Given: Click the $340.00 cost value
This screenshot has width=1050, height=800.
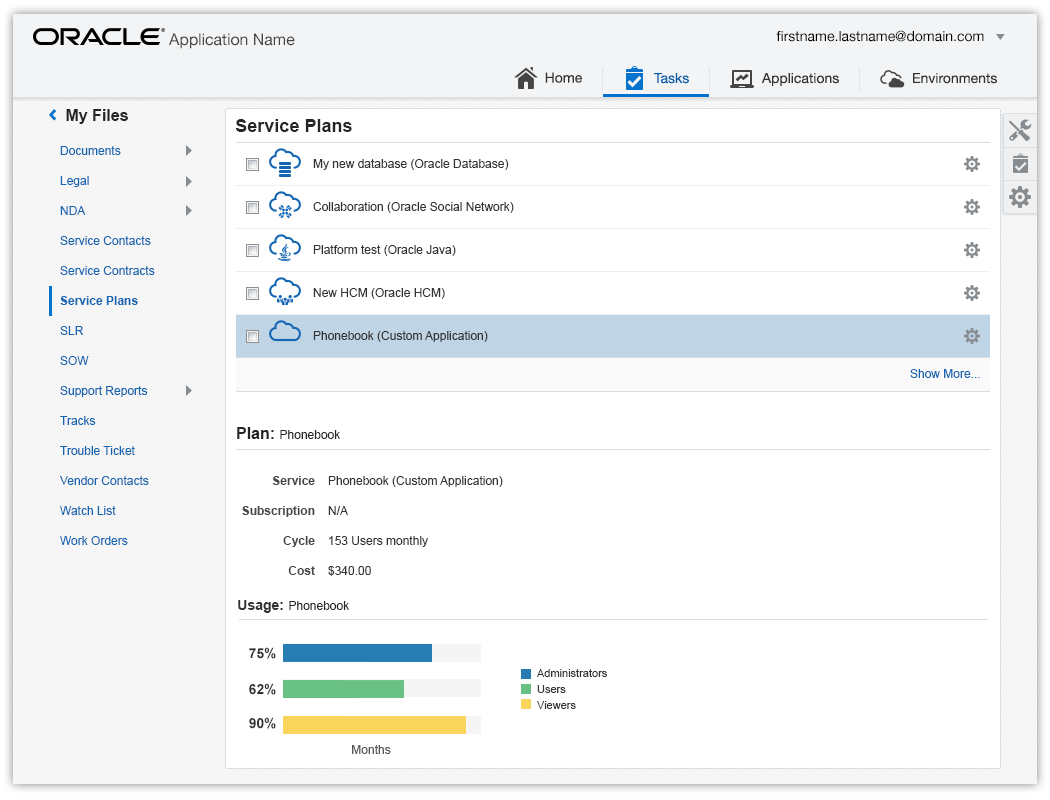Looking at the screenshot, I should 350,570.
